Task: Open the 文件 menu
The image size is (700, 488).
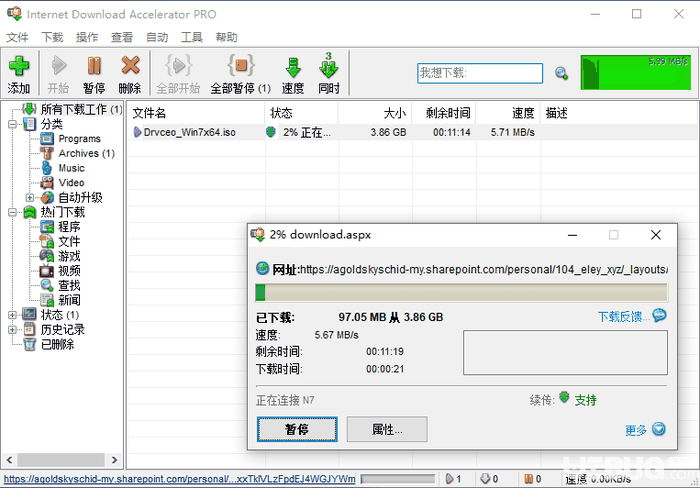Action: pyautogui.click(x=17, y=37)
